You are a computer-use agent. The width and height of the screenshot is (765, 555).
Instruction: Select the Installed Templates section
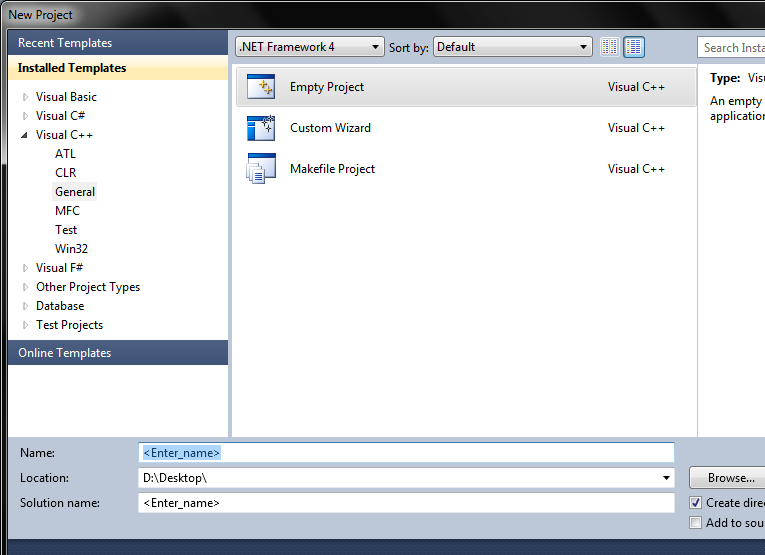coord(118,68)
